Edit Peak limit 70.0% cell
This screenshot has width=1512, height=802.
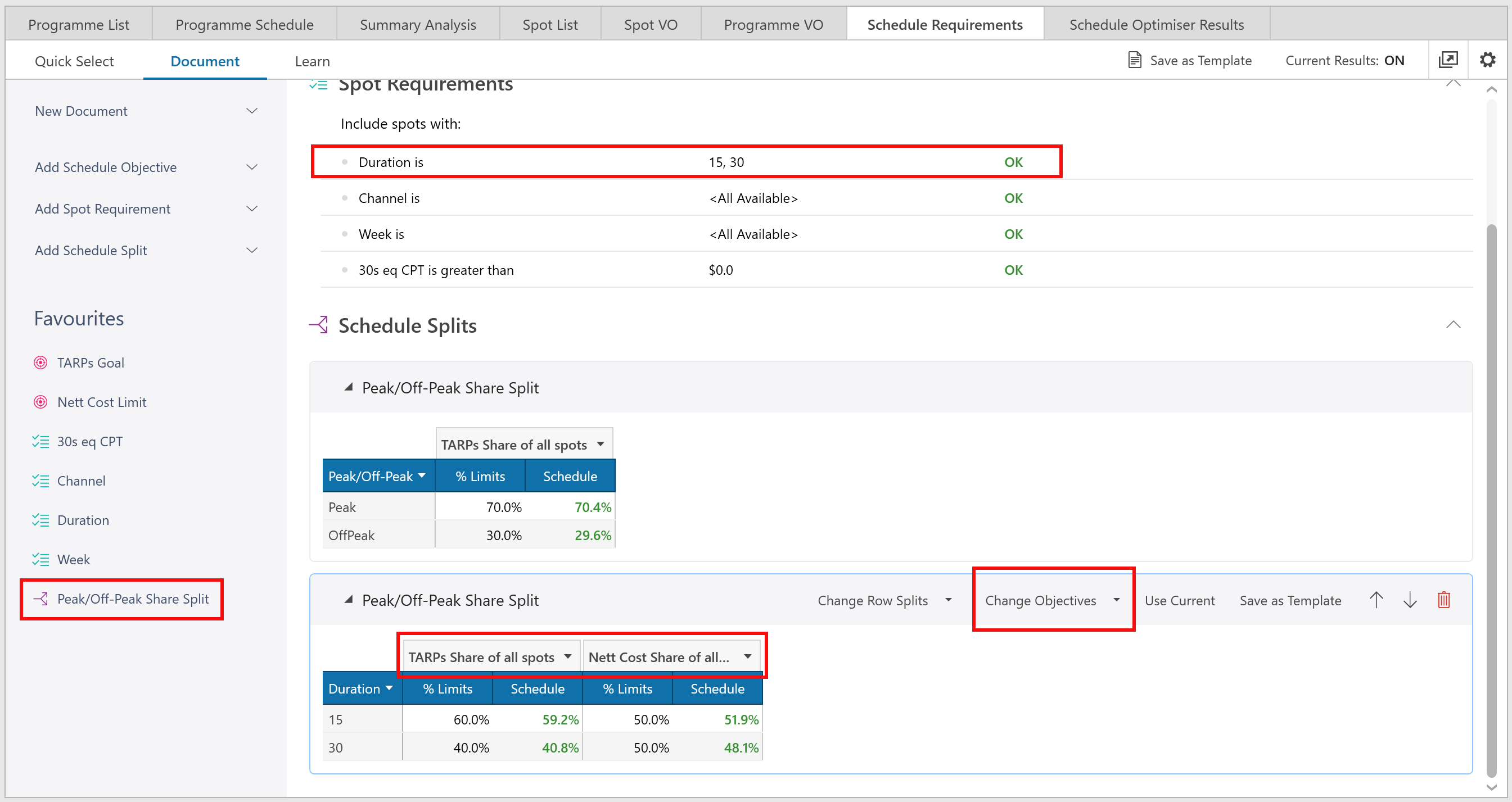(480, 507)
